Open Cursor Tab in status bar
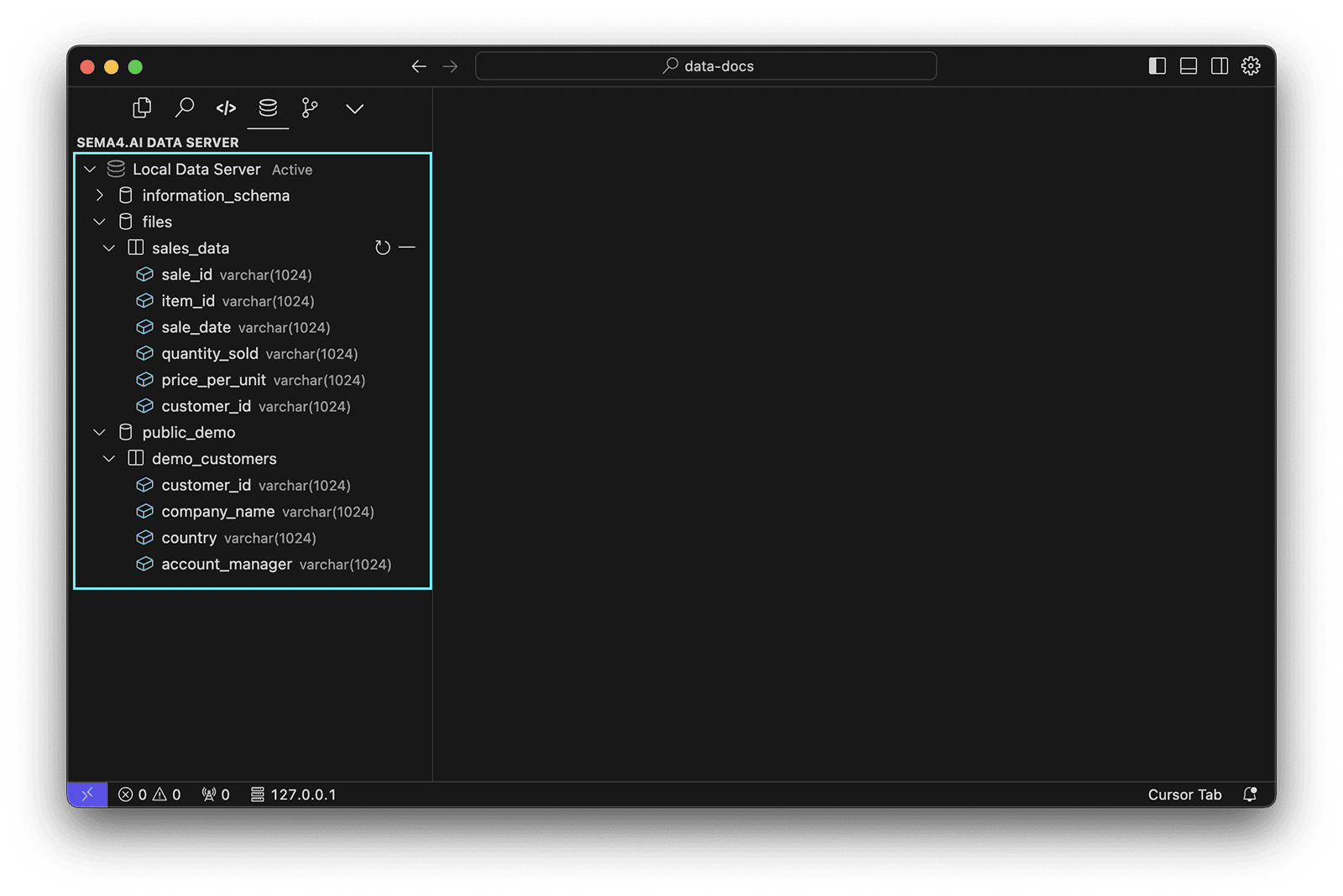 point(1184,794)
